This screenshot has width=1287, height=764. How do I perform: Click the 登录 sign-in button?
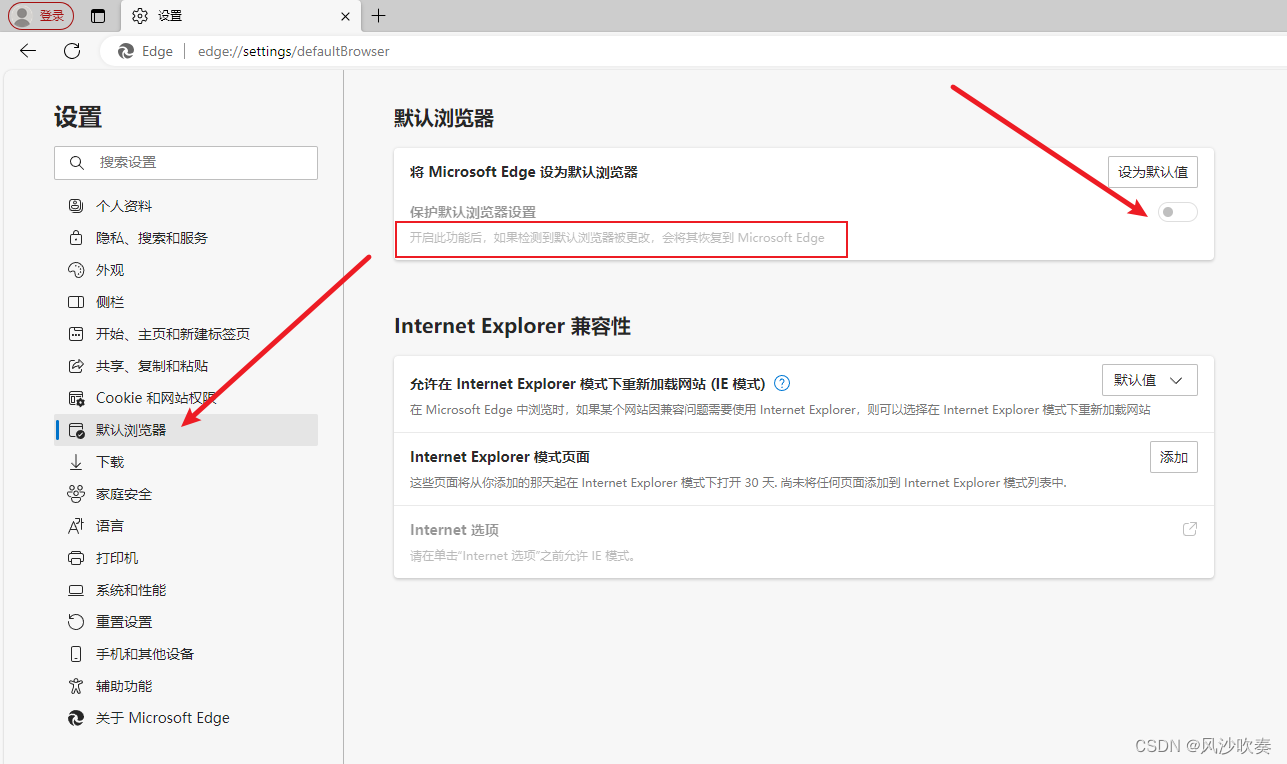(41, 16)
